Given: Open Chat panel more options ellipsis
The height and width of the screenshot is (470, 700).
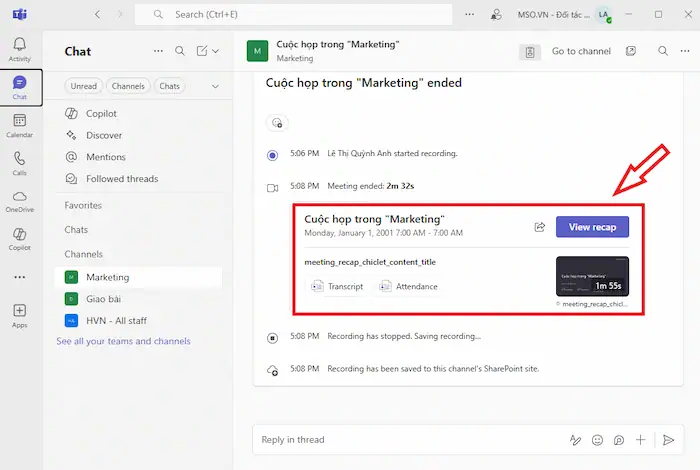Looking at the screenshot, I should 158,51.
